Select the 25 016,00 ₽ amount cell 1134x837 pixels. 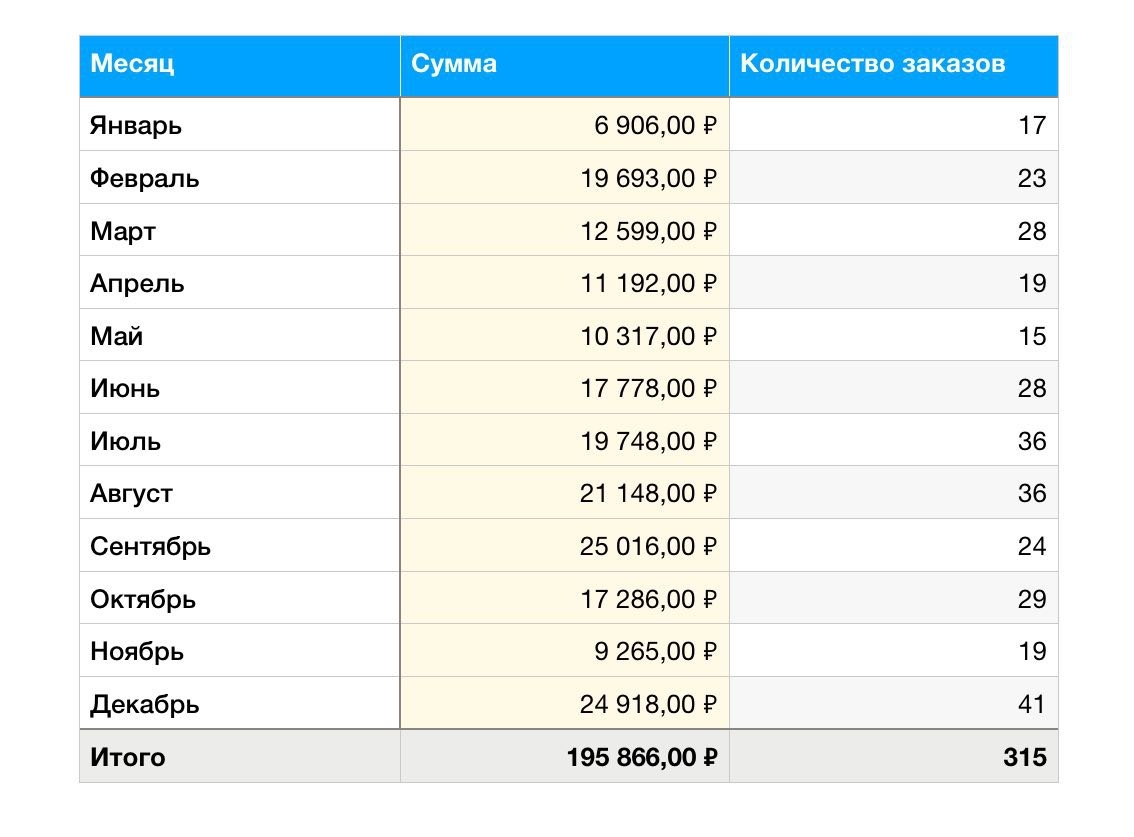pyautogui.click(x=565, y=545)
